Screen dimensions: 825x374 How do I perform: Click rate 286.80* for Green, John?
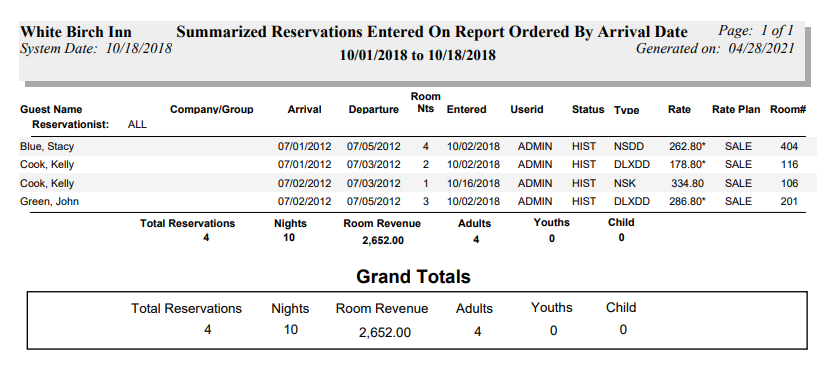point(687,201)
